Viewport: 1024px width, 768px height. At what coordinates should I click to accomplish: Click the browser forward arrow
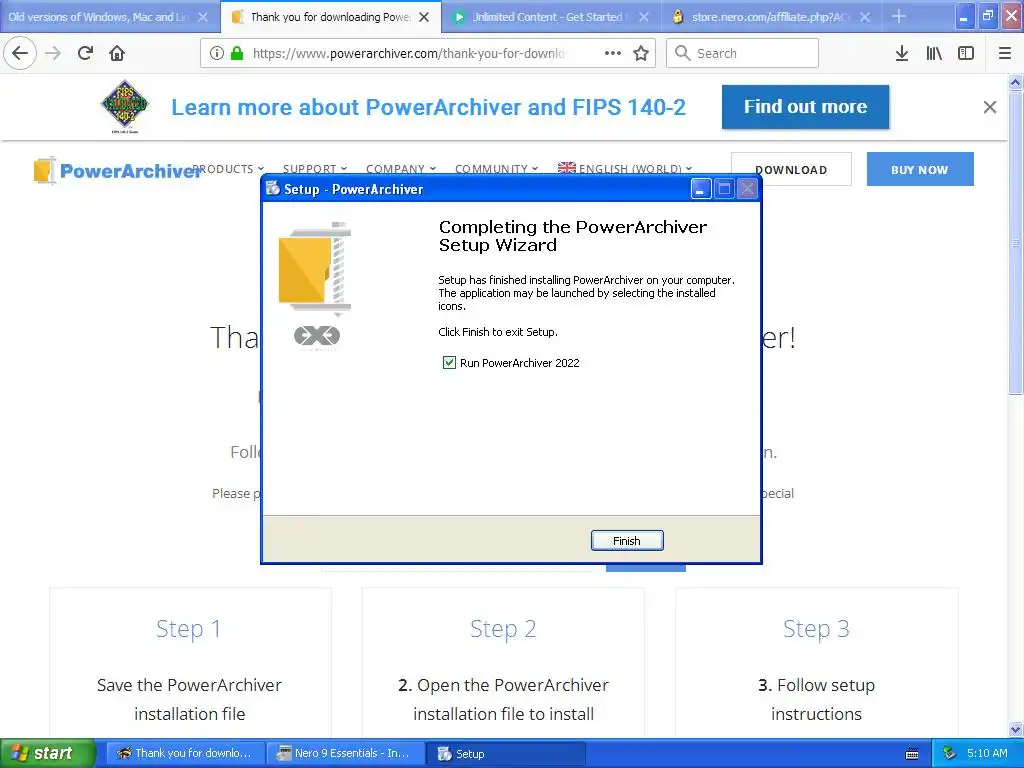coord(53,53)
